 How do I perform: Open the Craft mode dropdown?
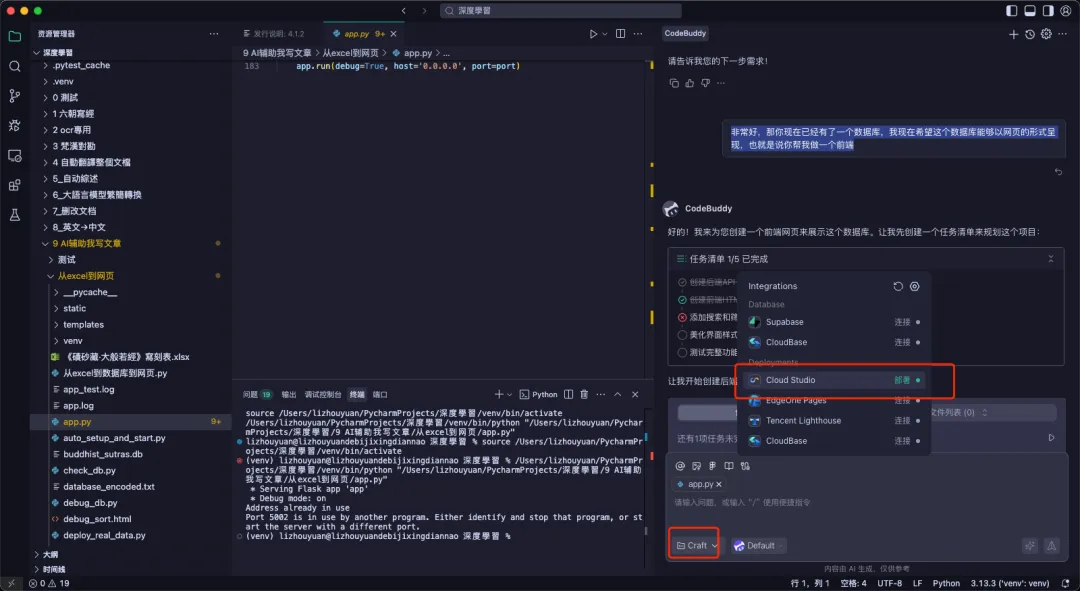click(696, 546)
